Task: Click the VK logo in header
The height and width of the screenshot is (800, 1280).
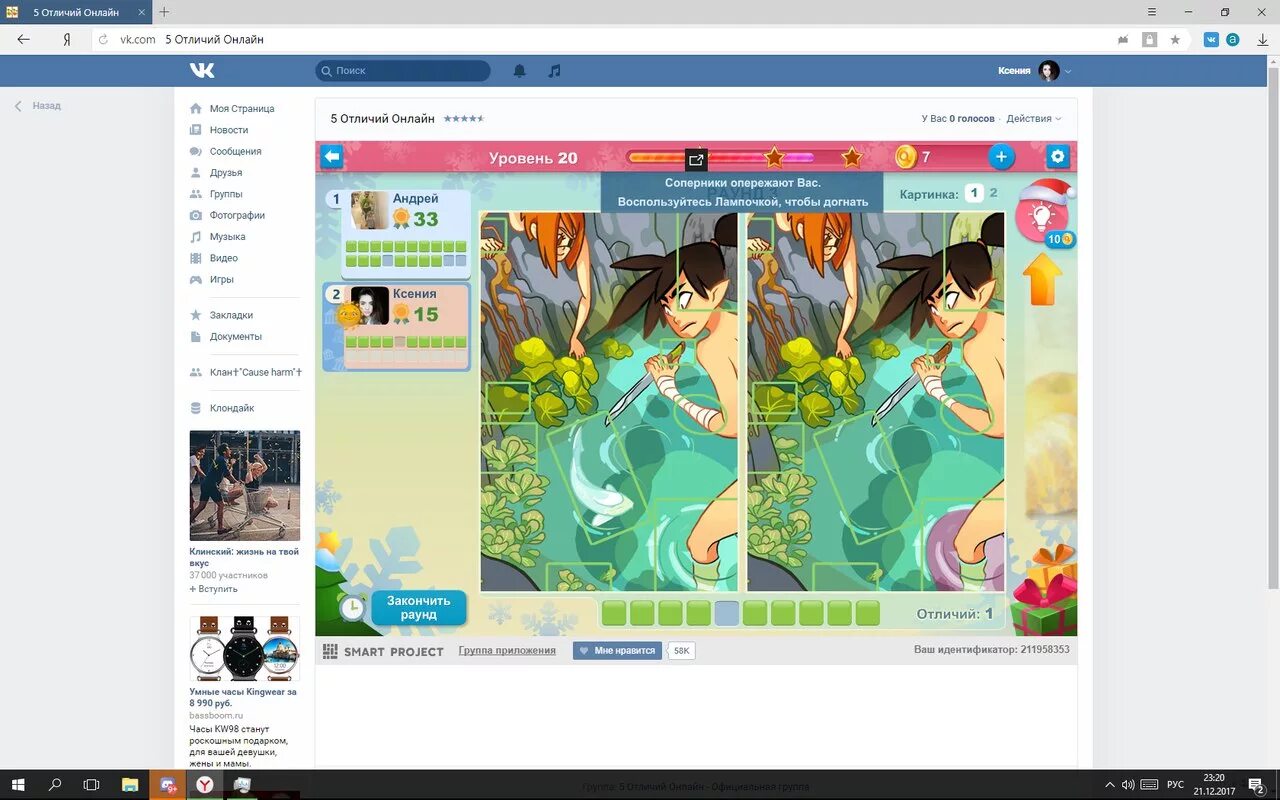Action: (202, 70)
